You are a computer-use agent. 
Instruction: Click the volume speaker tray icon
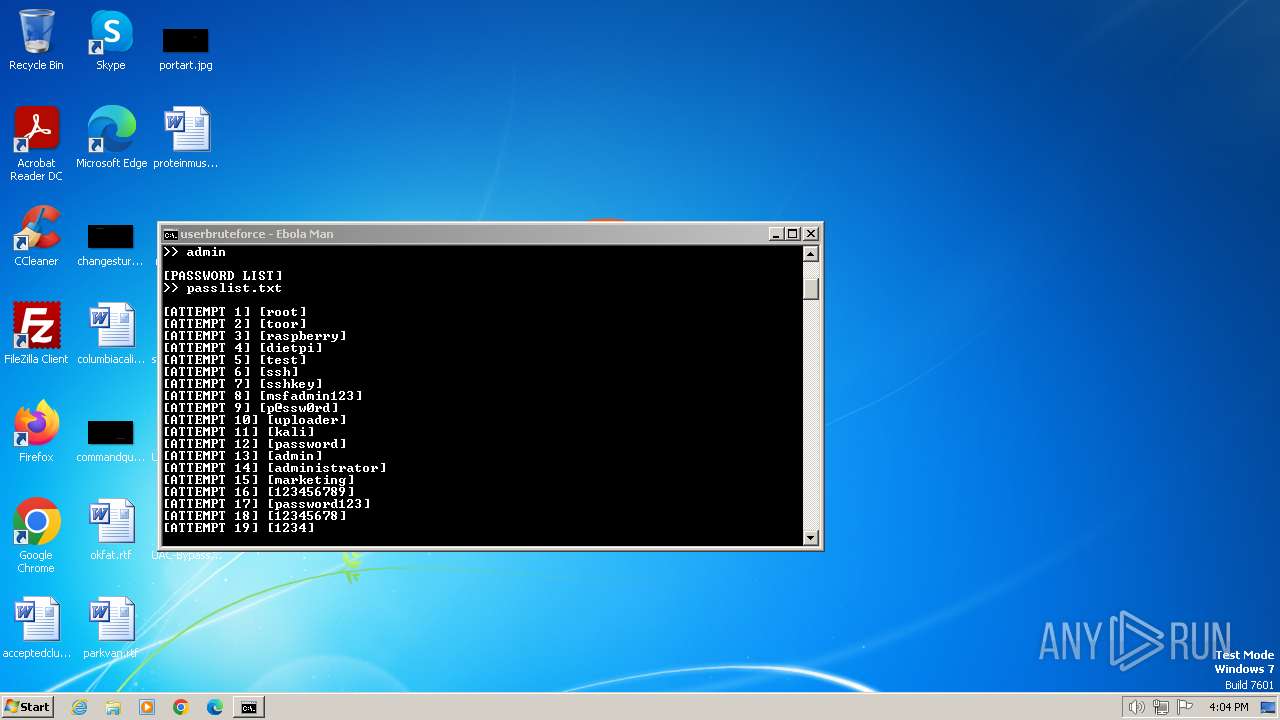[x=1136, y=707]
